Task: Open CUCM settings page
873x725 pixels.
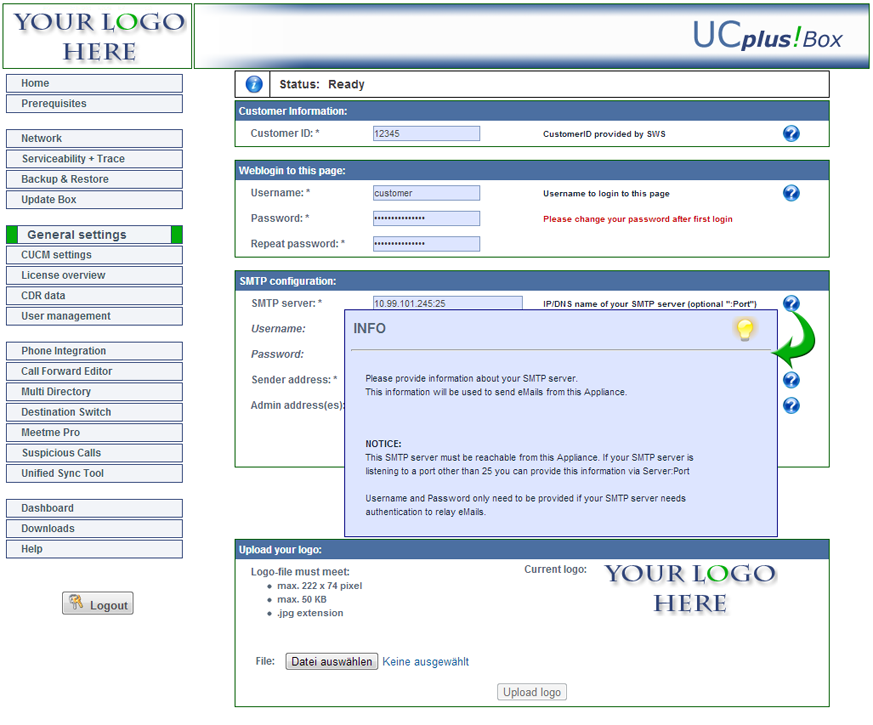Action: coord(94,254)
